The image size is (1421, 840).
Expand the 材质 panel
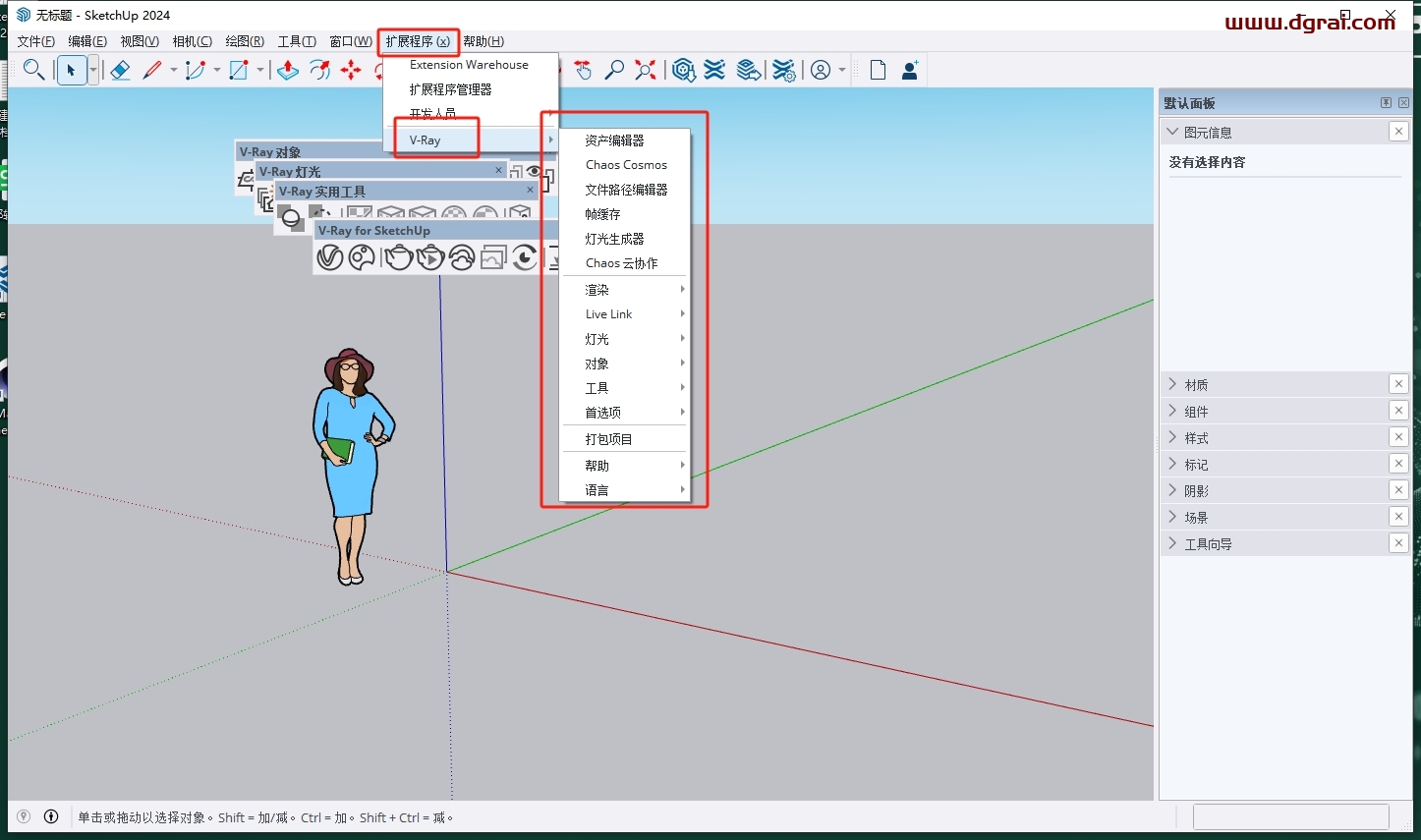[1171, 384]
